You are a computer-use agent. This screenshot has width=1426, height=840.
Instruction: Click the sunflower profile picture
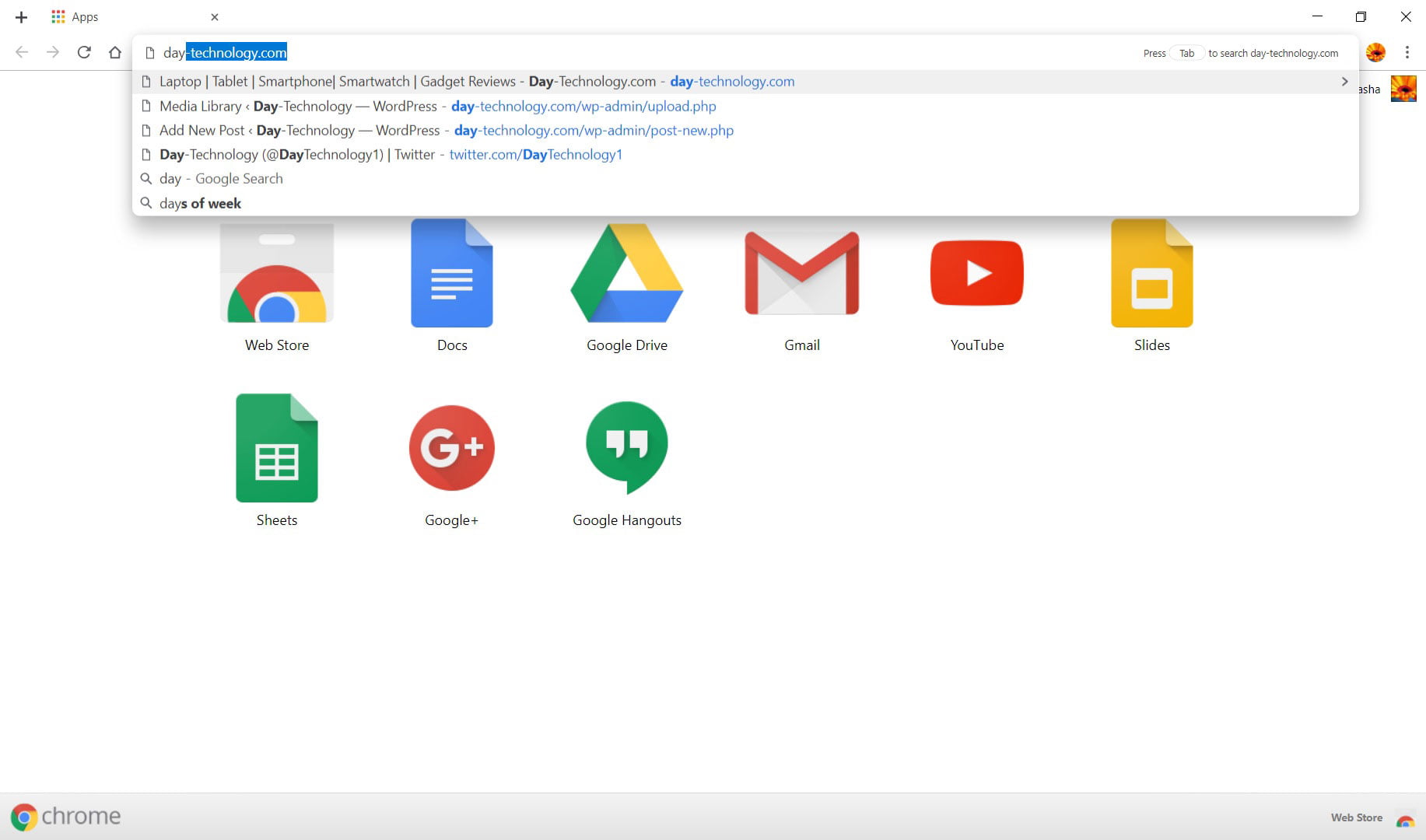tap(1403, 89)
